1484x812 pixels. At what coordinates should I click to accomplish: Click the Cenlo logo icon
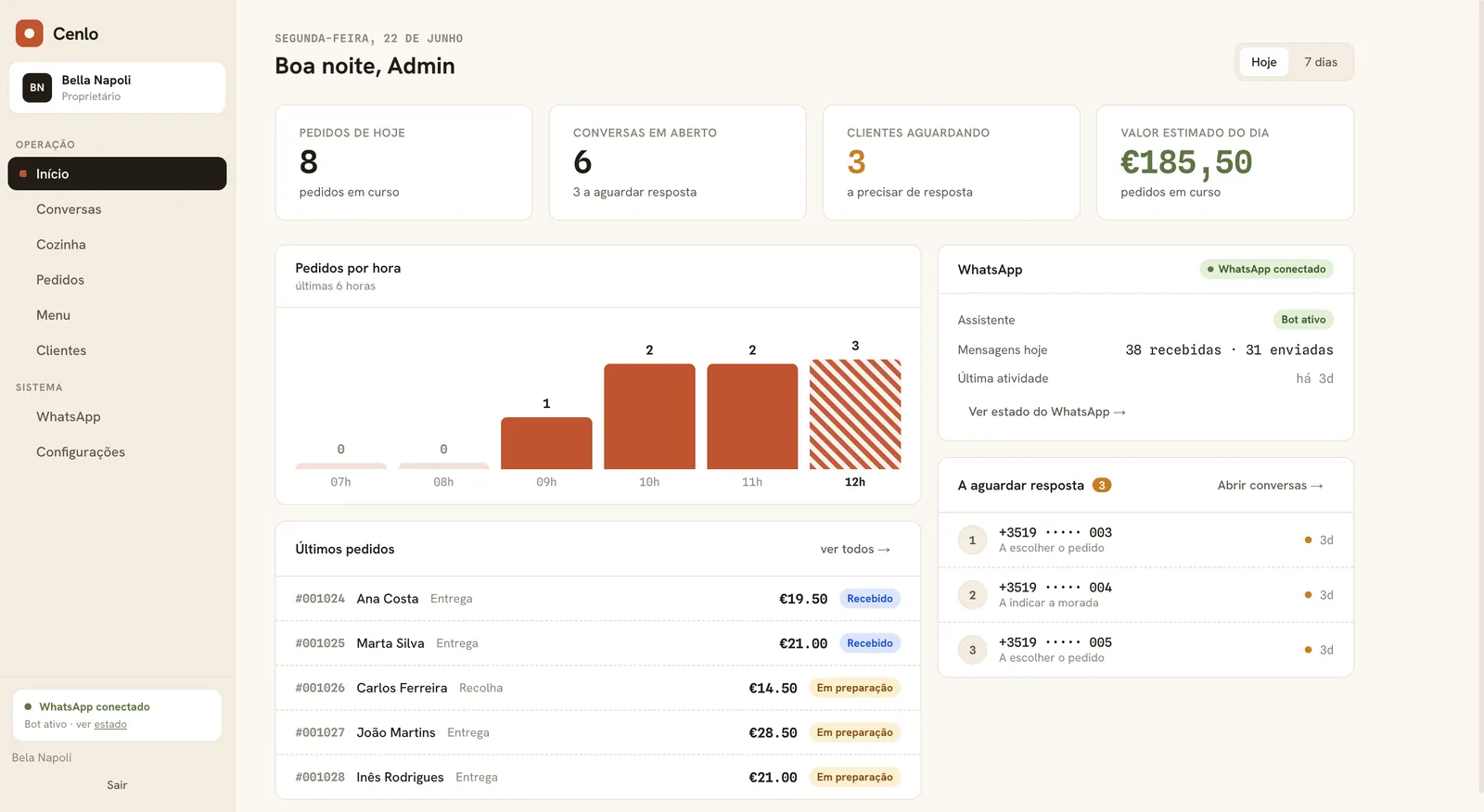[x=30, y=33]
